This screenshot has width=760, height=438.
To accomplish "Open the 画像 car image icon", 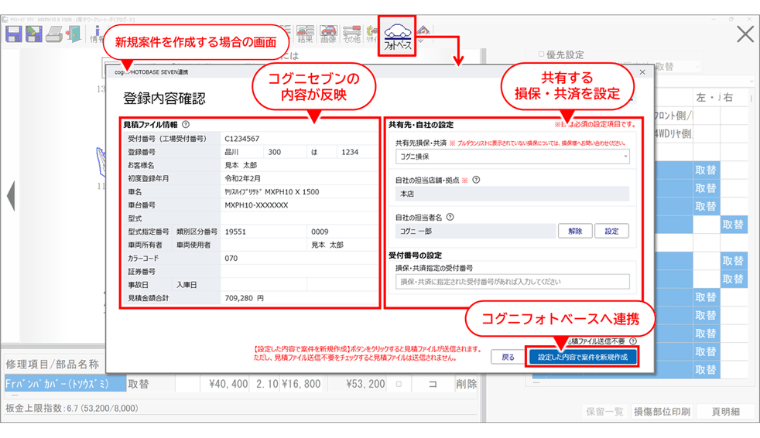I will 328,34.
